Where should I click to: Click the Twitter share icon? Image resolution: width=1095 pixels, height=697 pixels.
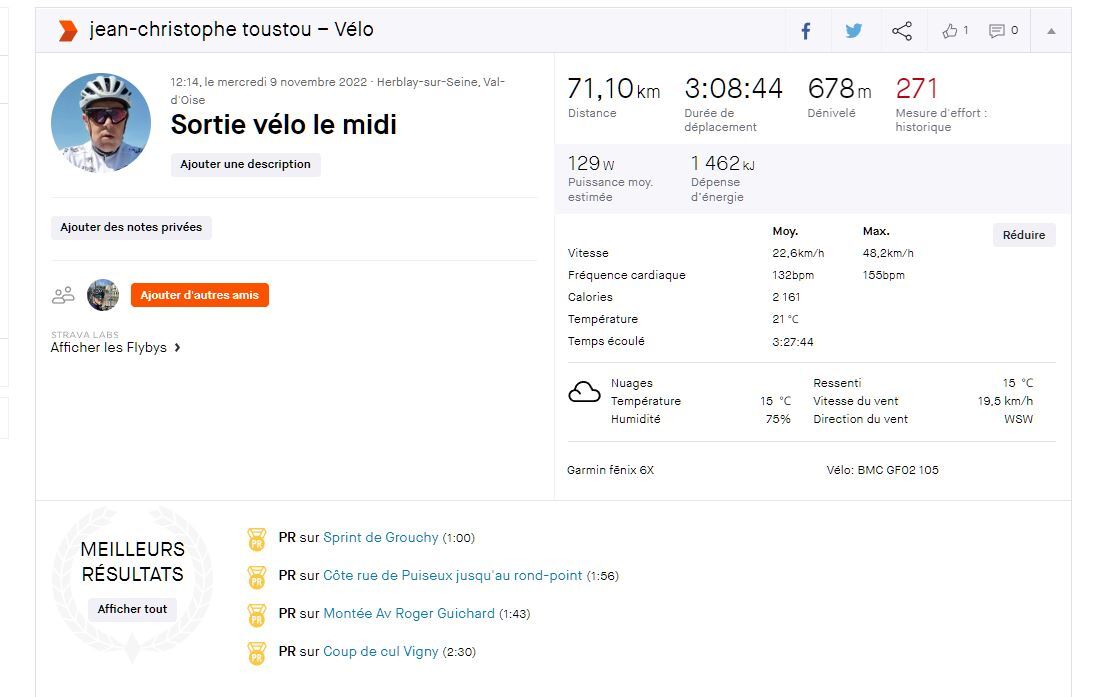(x=853, y=31)
